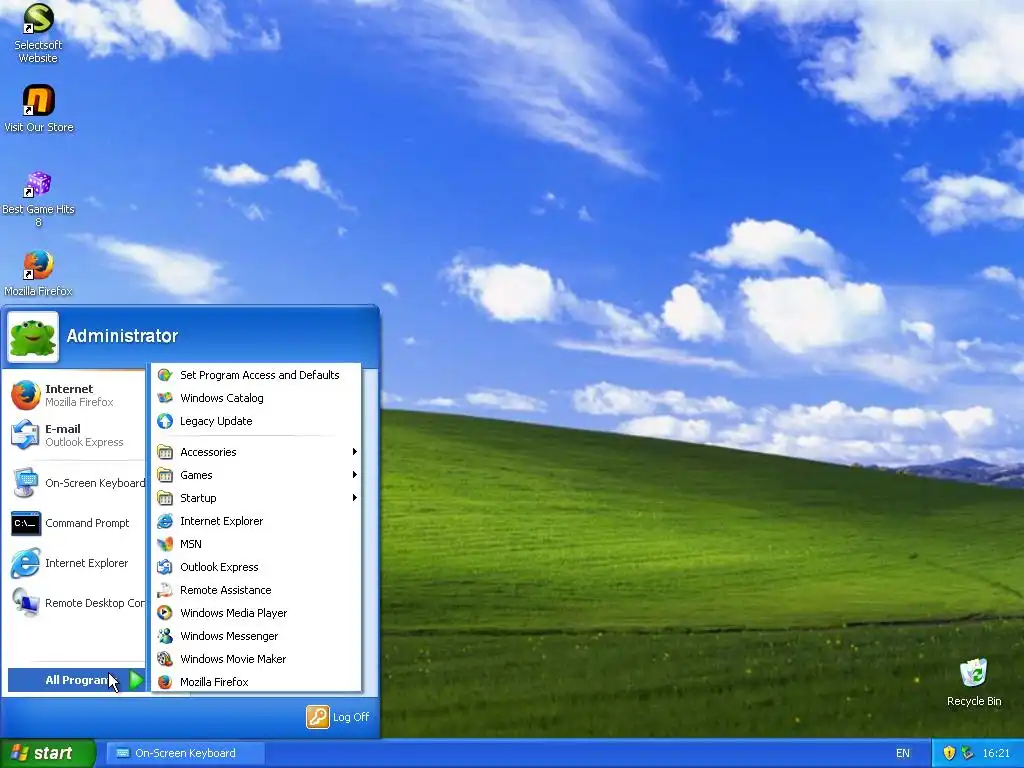Screen dimensions: 1024x768
Task: Click the Windows Media Player icon
Action: tap(165, 613)
